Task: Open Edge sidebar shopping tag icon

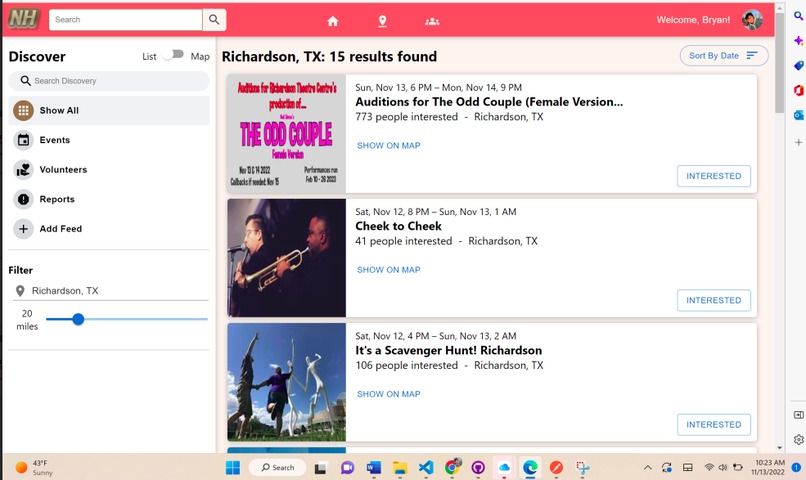Action: [x=798, y=65]
